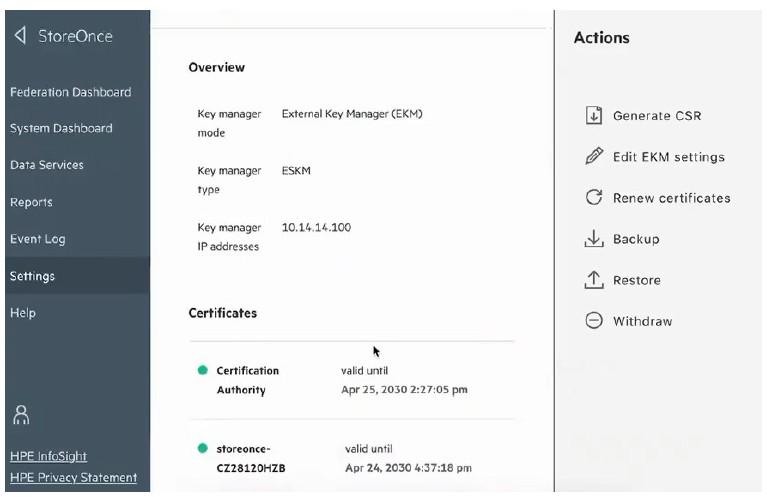Click the Actions panel heading
The width and height of the screenshot is (767, 497).
tap(602, 38)
